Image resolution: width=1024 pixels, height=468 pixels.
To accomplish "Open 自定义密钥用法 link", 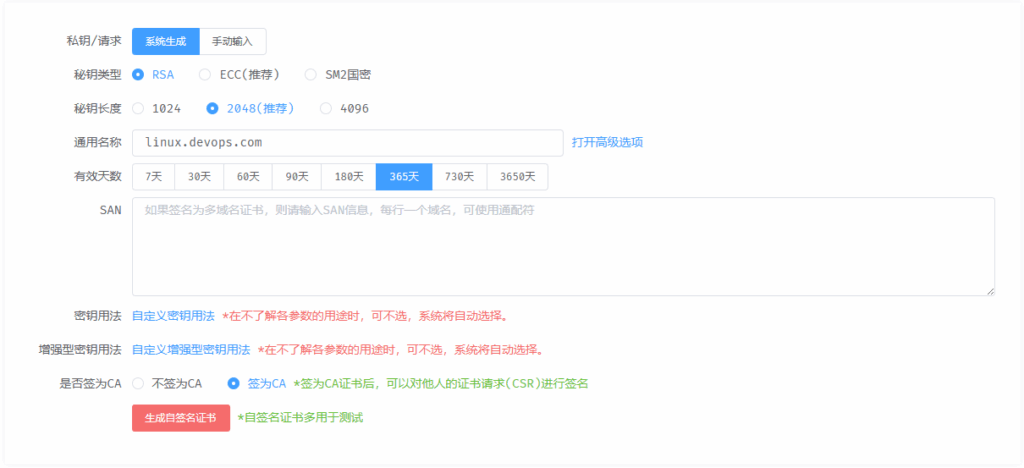I will point(173,316).
